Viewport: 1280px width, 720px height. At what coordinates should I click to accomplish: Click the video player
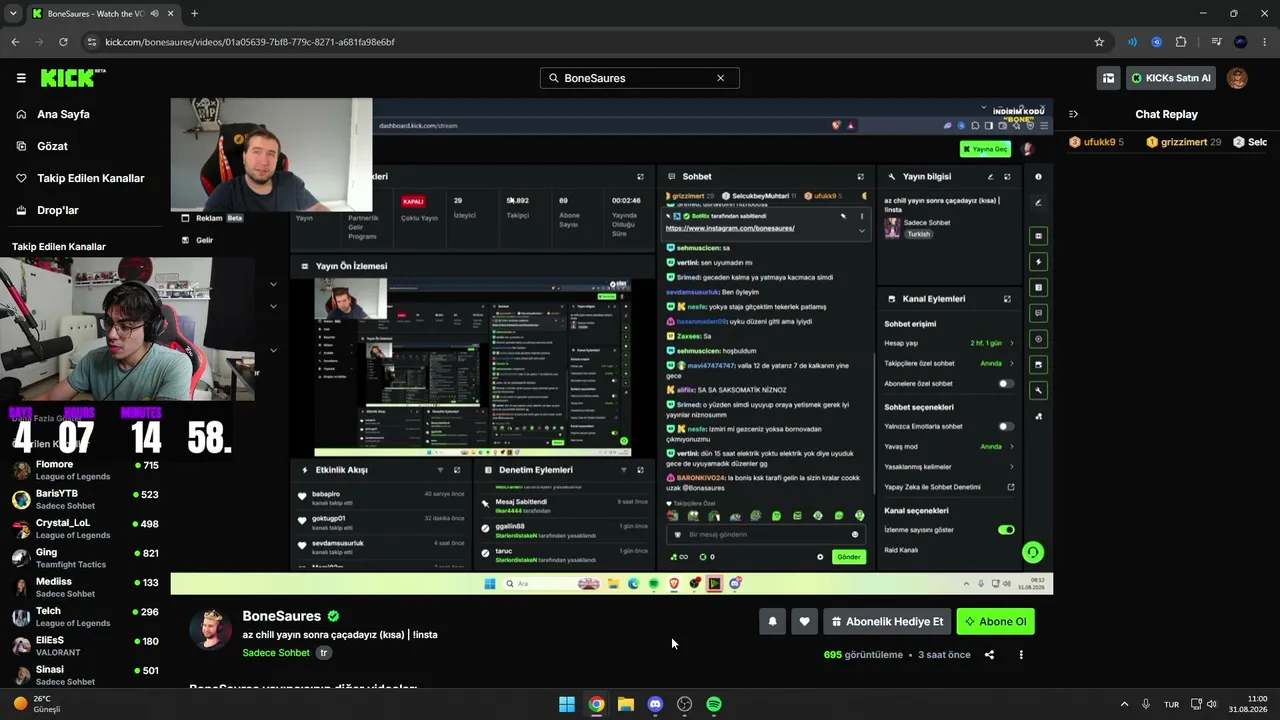611,346
